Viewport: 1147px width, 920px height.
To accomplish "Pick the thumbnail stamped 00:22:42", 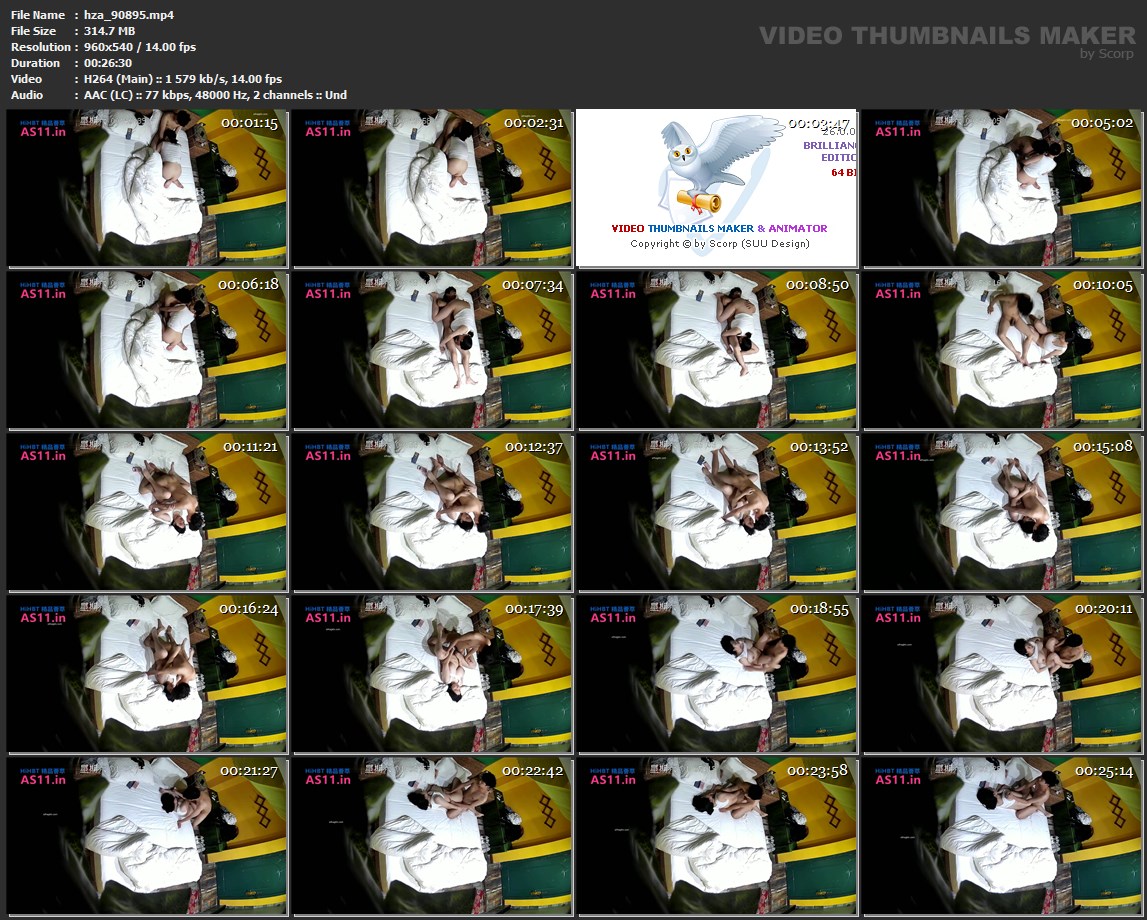I will pos(432,836).
